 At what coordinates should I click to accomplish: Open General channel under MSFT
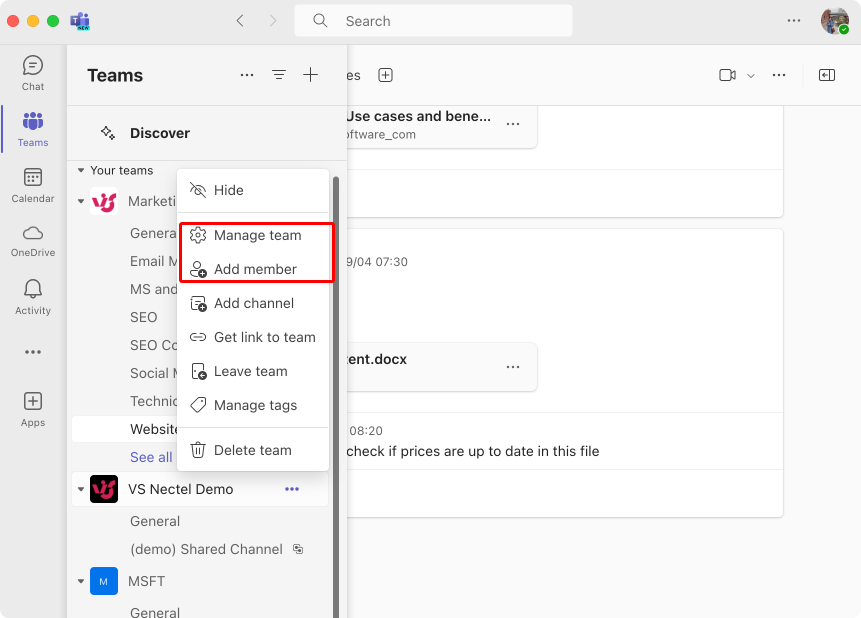click(x=155, y=612)
